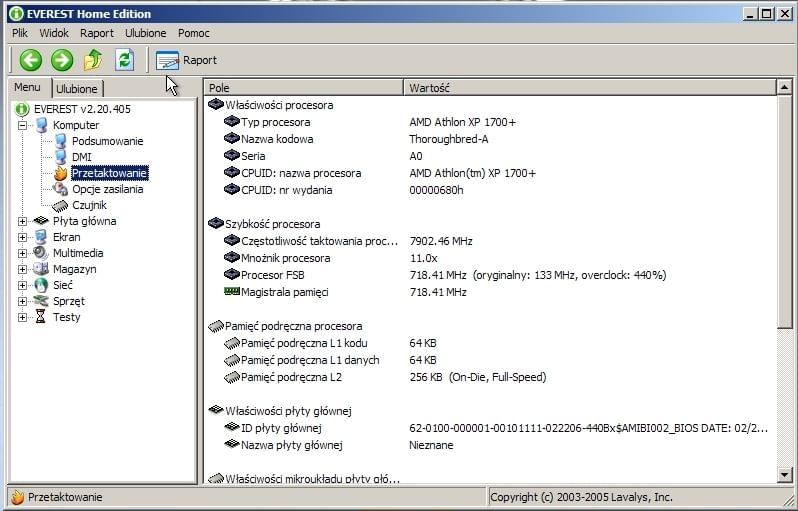Expand the Testy node

[22, 318]
